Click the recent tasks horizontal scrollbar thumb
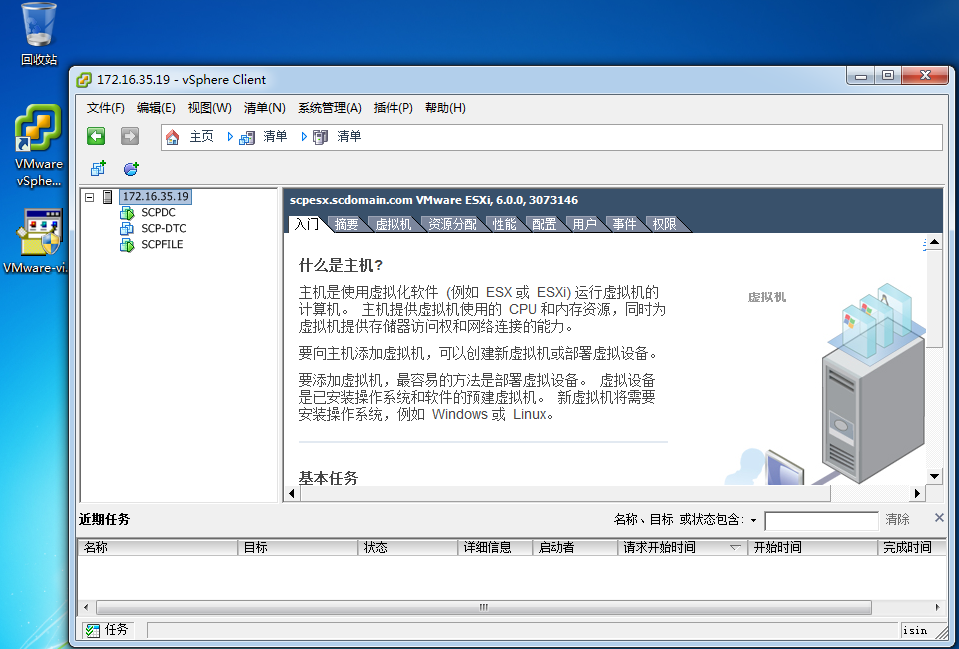 coord(484,607)
